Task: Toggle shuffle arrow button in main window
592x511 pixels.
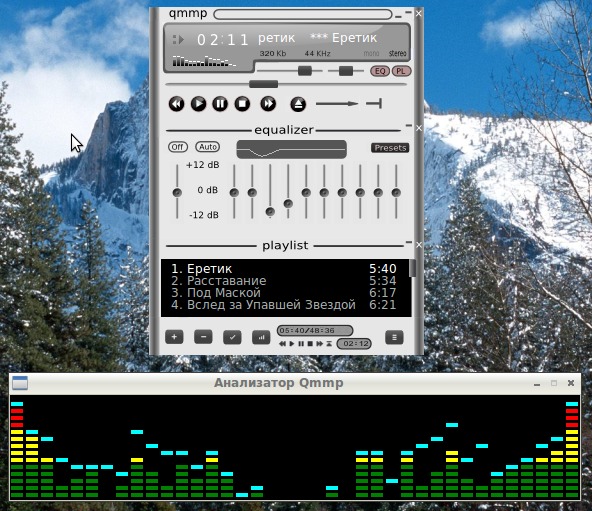Action: (x=337, y=103)
